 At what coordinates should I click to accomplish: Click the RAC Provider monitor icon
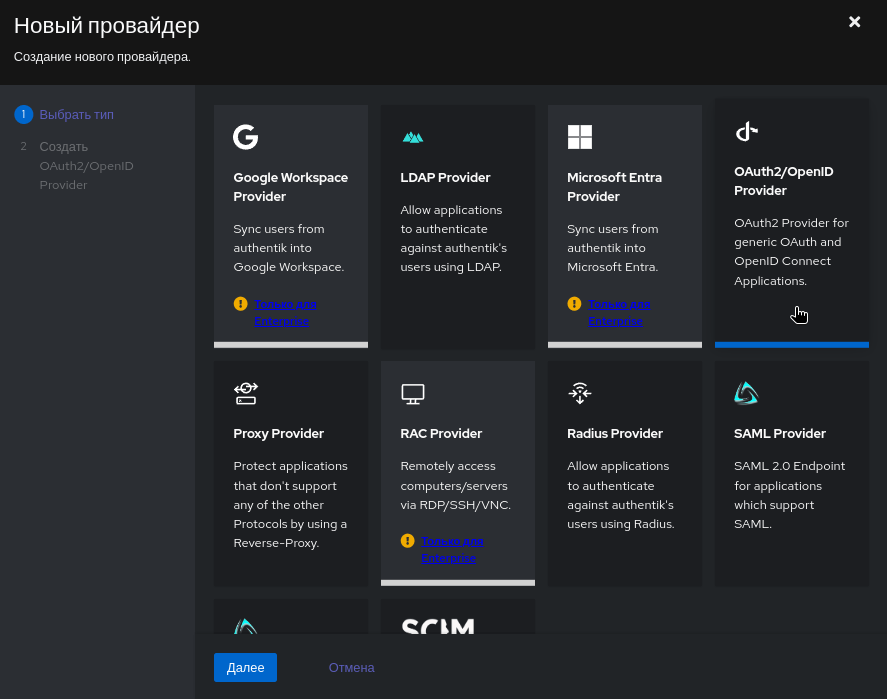[413, 394]
